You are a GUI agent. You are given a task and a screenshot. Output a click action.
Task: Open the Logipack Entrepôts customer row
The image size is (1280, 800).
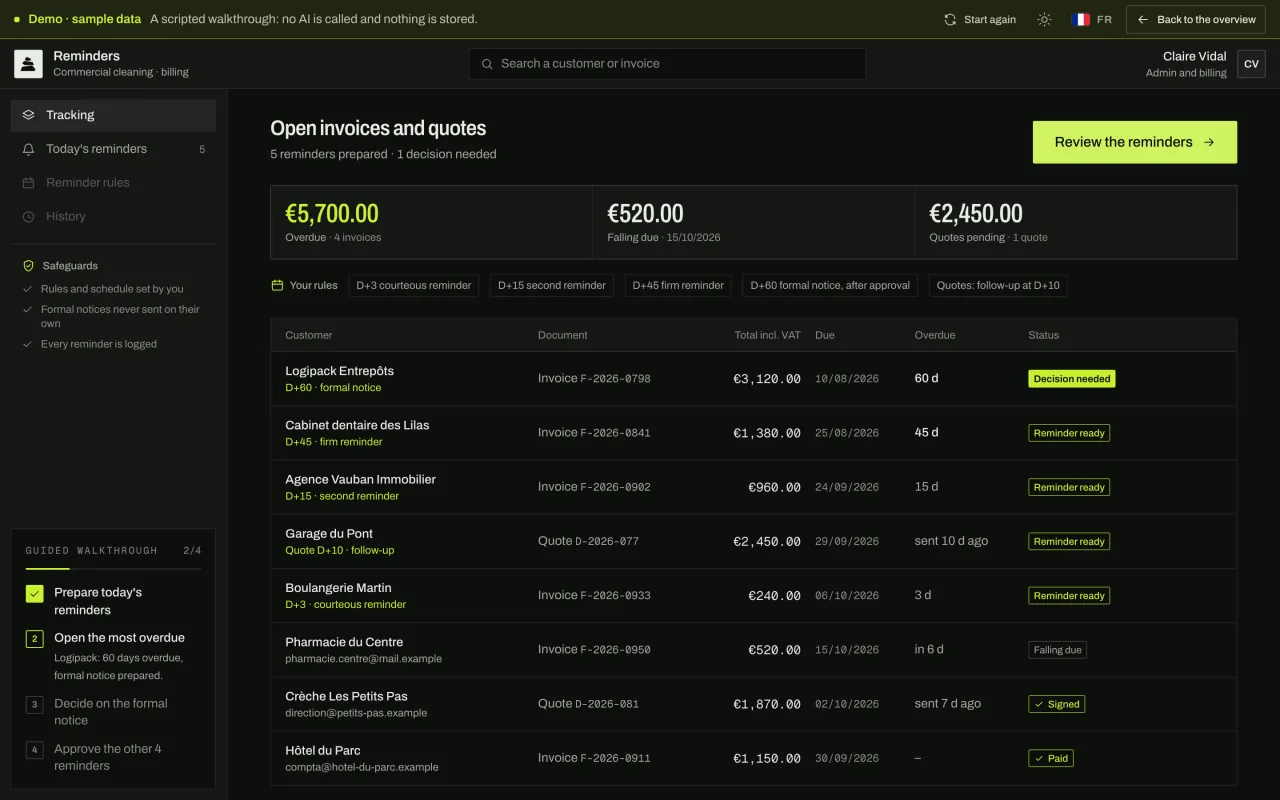753,379
